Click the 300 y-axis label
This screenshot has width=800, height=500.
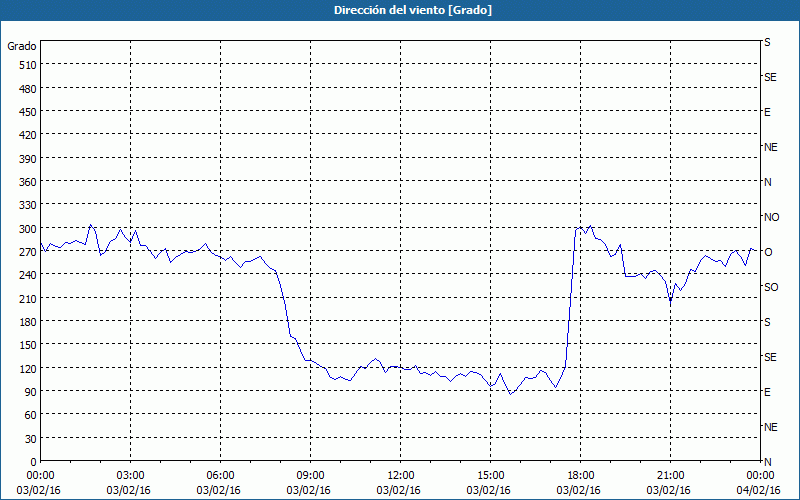pyautogui.click(x=29, y=229)
